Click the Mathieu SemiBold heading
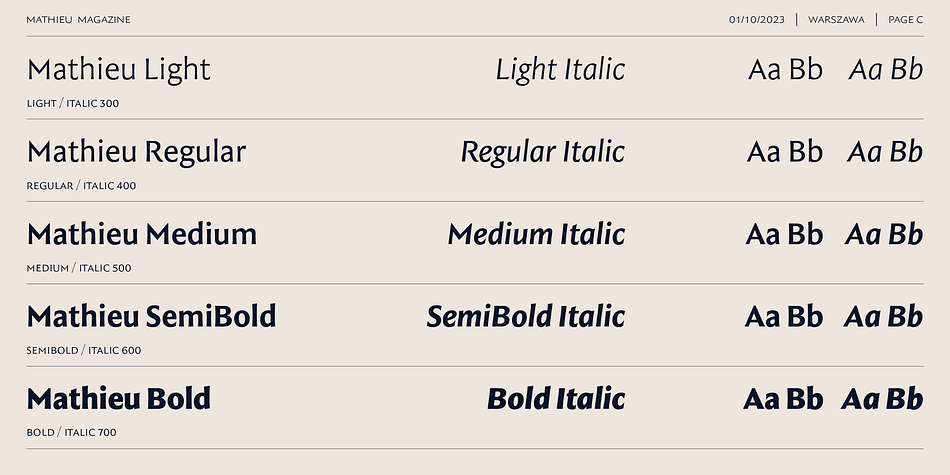Viewport: 950px width, 475px height. 151,317
